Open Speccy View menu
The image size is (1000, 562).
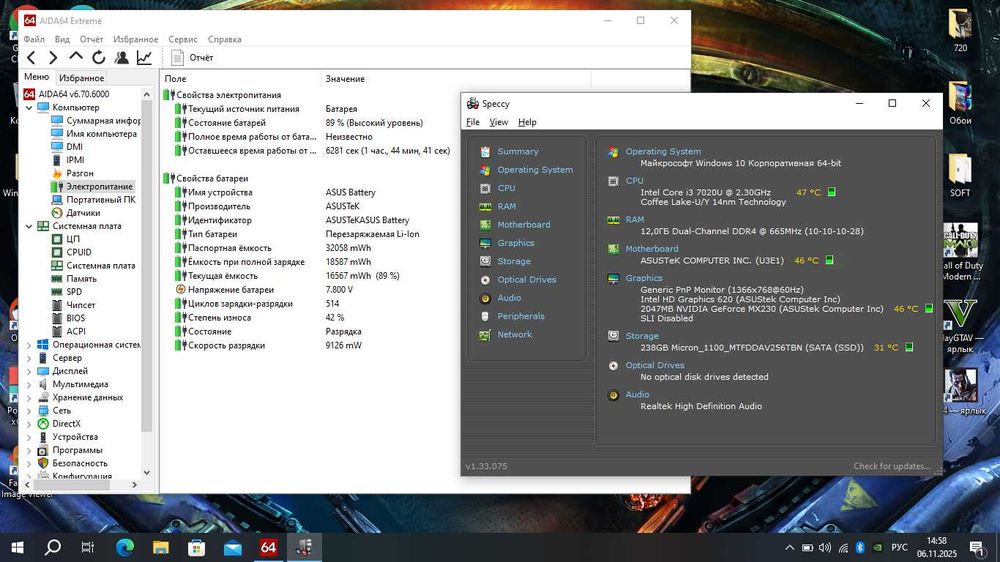499,122
